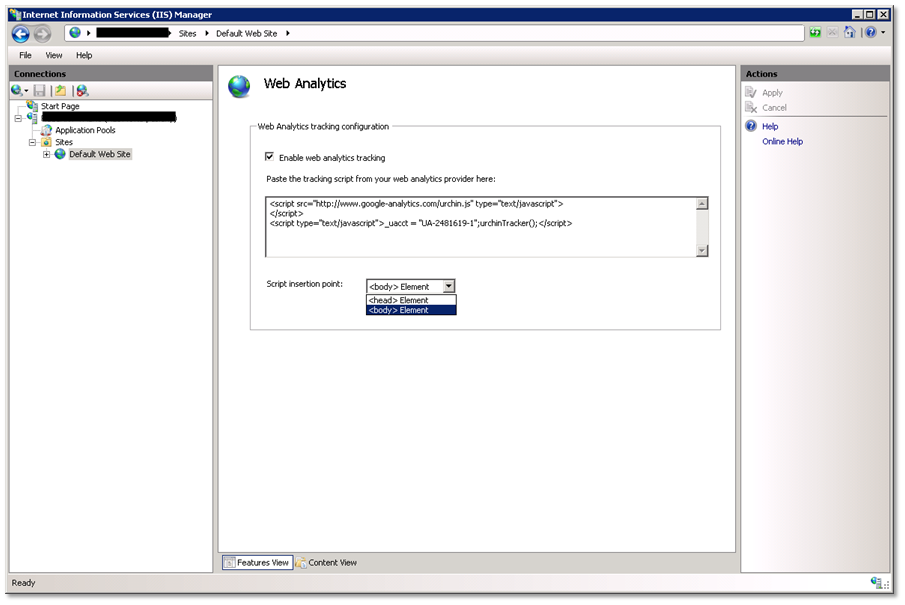Click the Up folder icon in Connections toolbar
Viewport: 905px width, 605px height.
59,91
